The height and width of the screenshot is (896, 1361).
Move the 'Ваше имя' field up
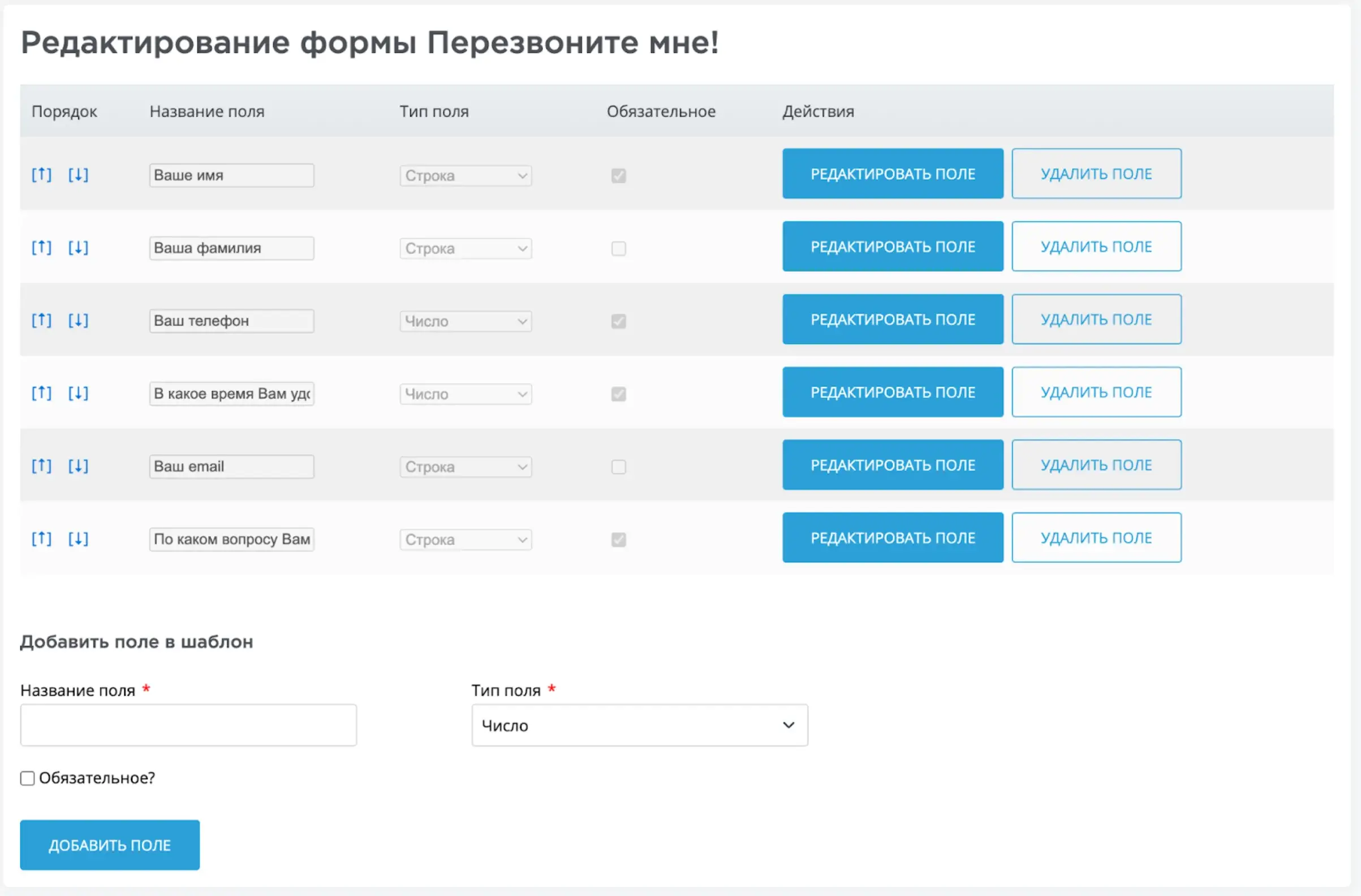[x=41, y=175]
